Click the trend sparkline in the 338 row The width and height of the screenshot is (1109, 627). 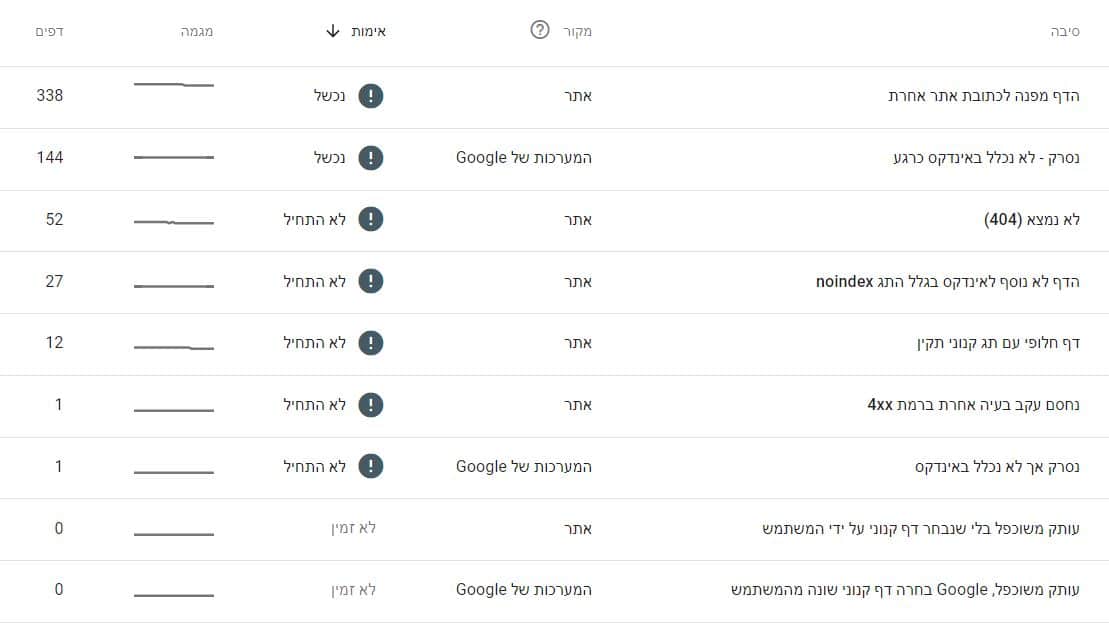(x=174, y=85)
